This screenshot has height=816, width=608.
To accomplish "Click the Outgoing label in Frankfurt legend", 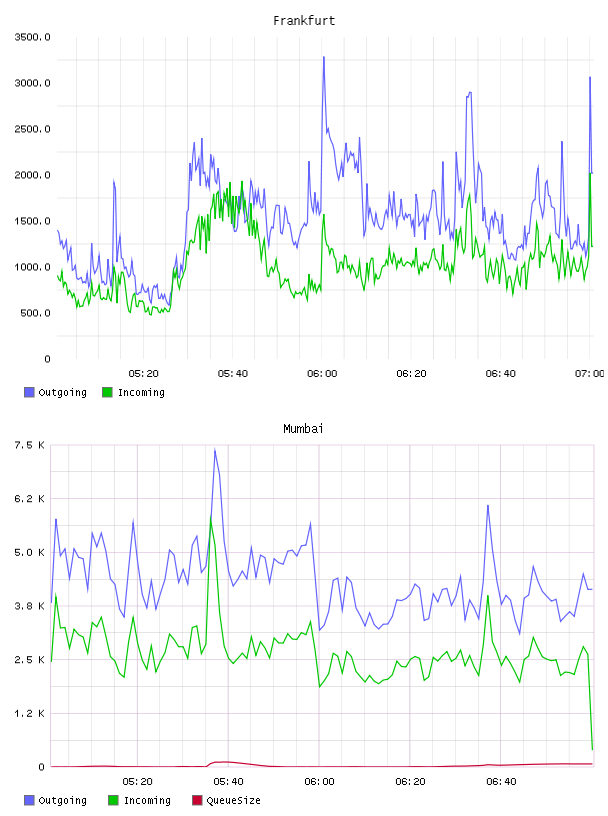I will (63, 392).
